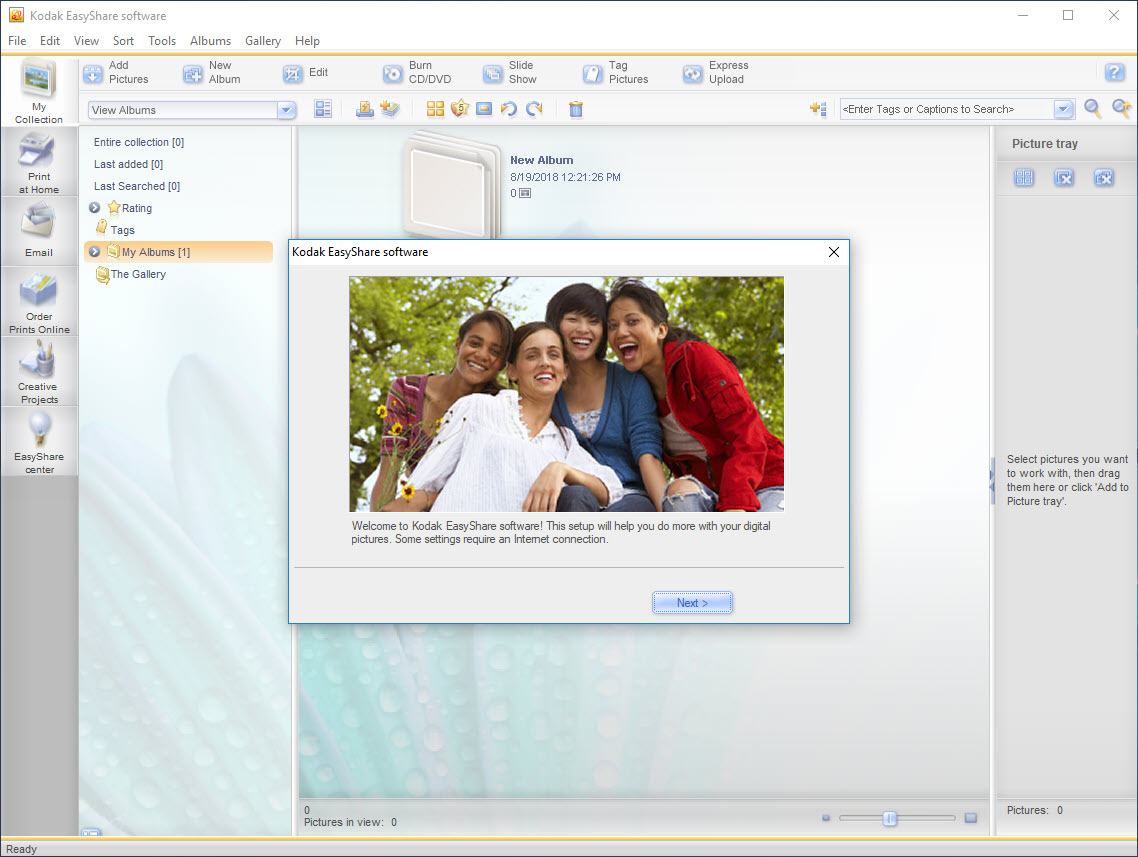
Task: Select the Tags tree item
Action: [x=115, y=229]
